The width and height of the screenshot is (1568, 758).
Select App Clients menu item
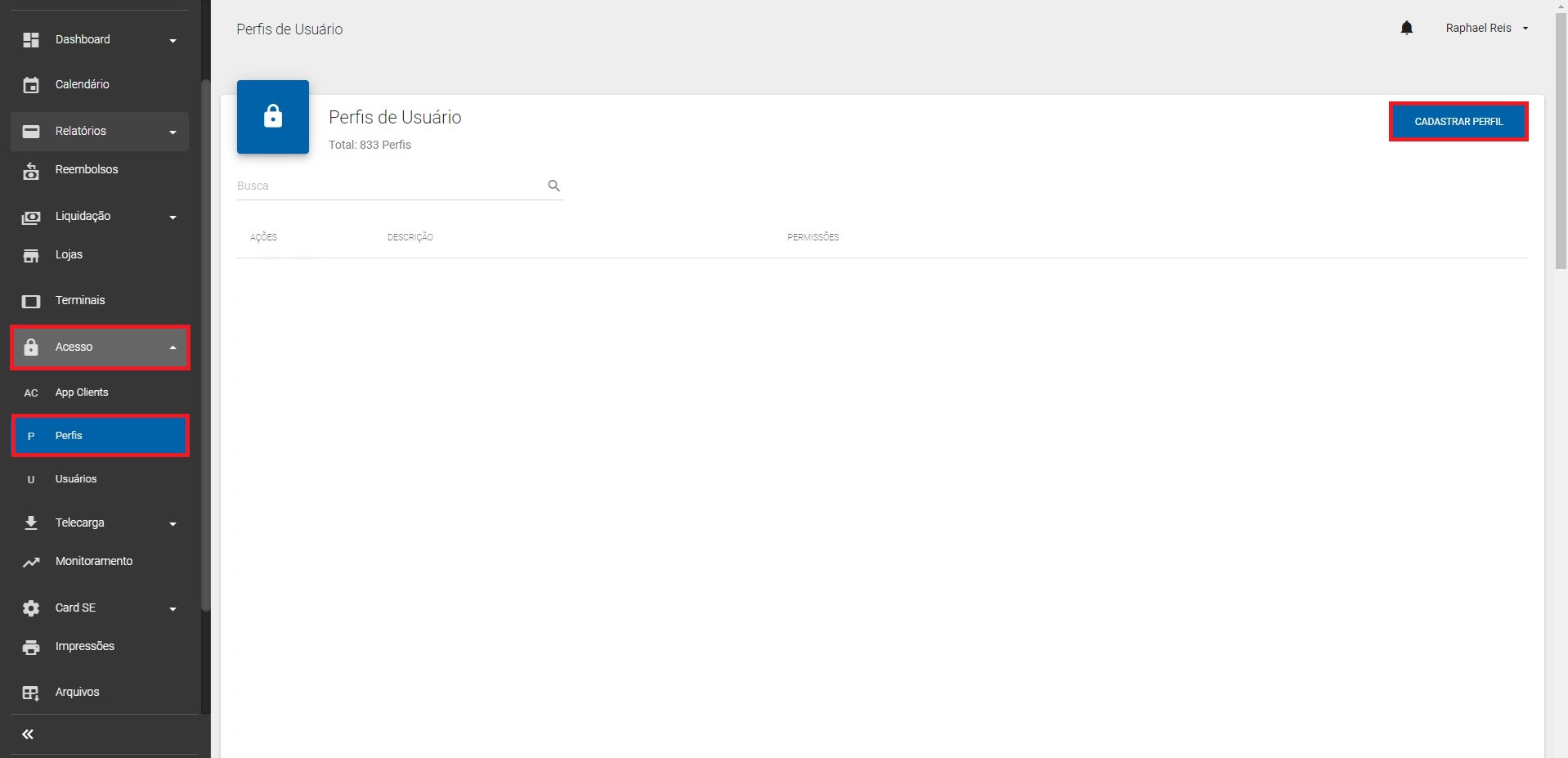82,392
